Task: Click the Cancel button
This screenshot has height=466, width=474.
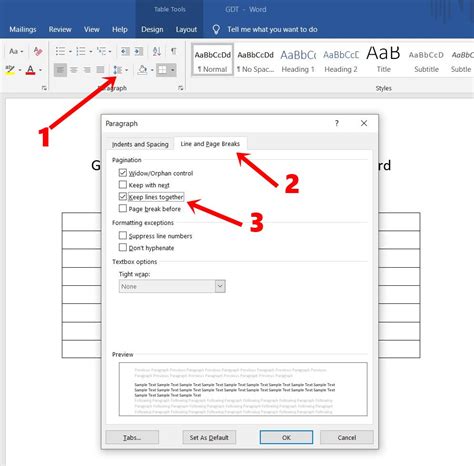Action: (x=347, y=437)
